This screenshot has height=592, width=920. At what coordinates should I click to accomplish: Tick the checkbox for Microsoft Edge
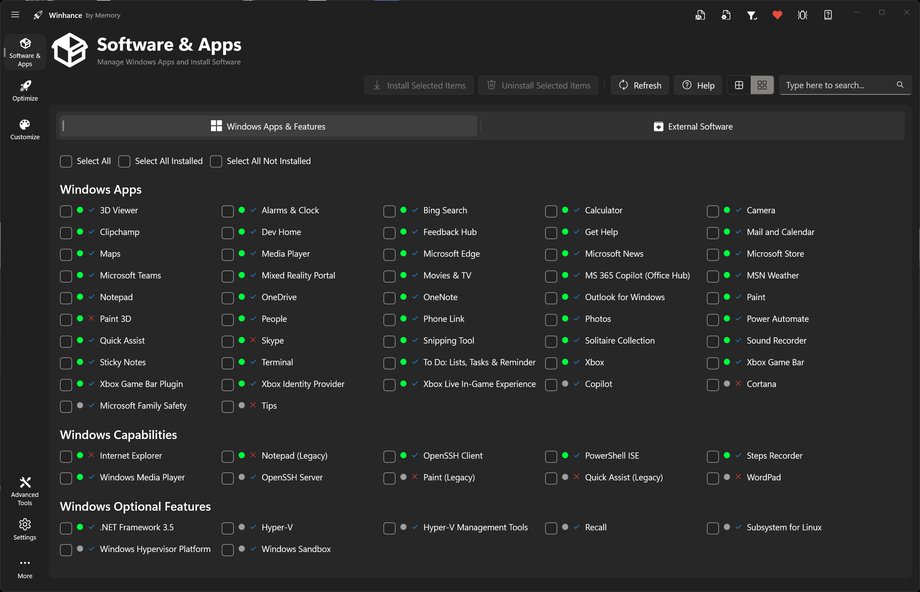389,254
